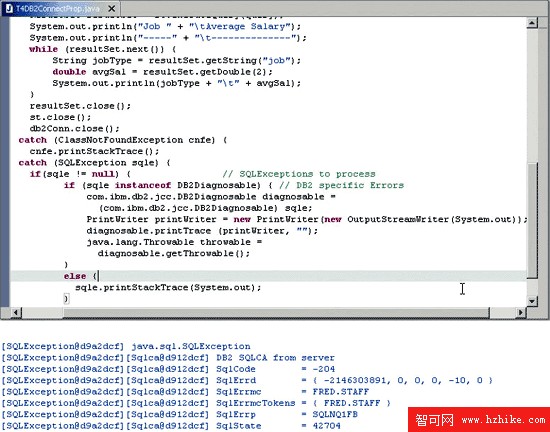
Task: Click 'SqlErrmc = FRED.STAFF' output line
Action: tap(185, 392)
